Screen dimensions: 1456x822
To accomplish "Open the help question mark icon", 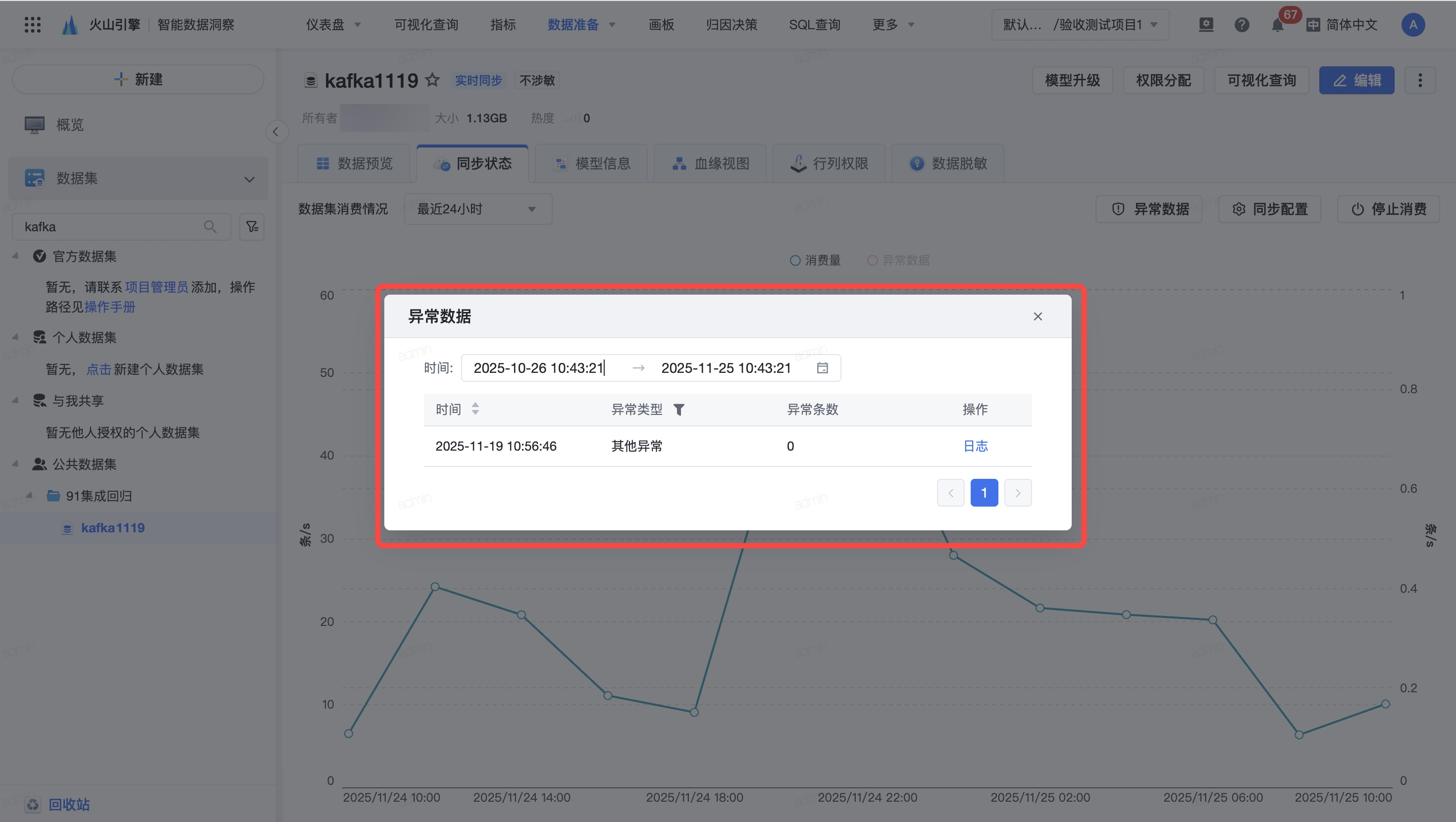I will coord(1241,25).
